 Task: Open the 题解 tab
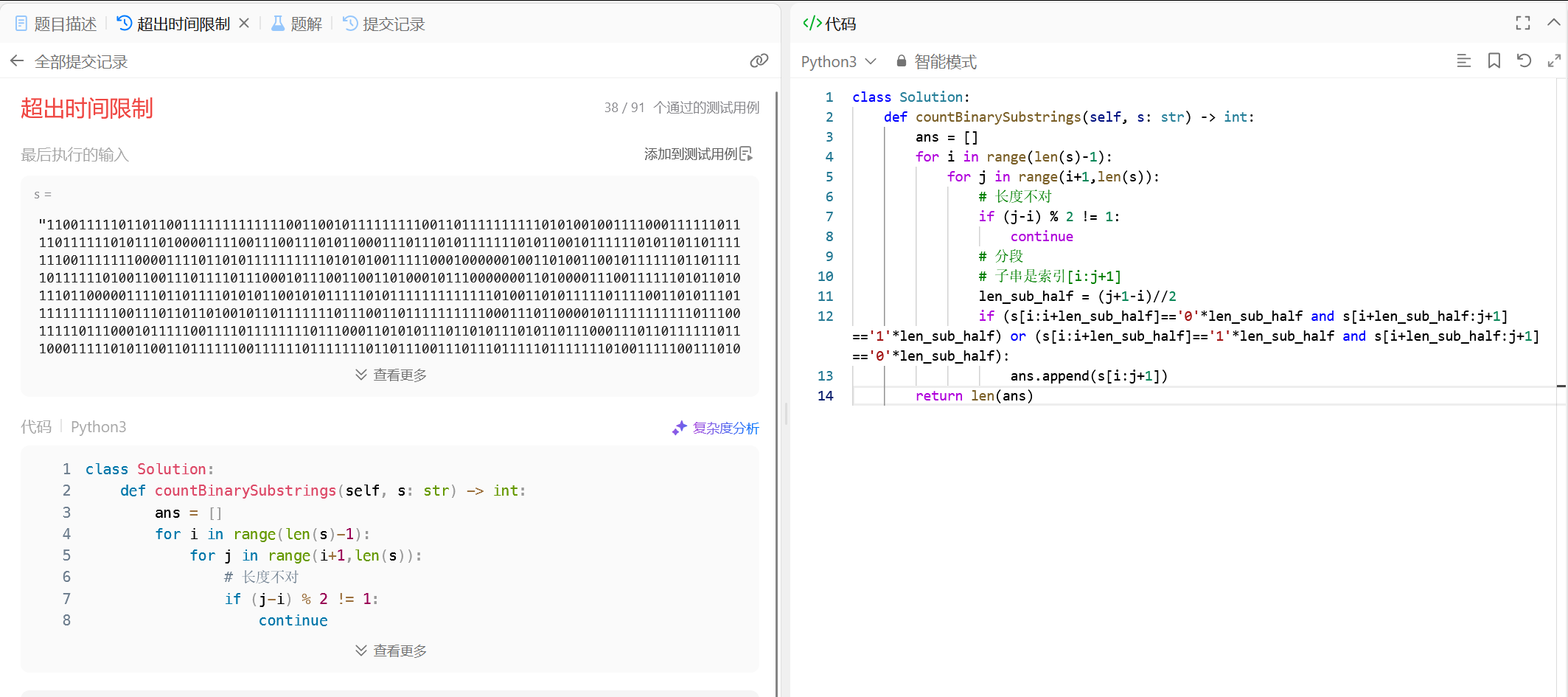point(297,24)
